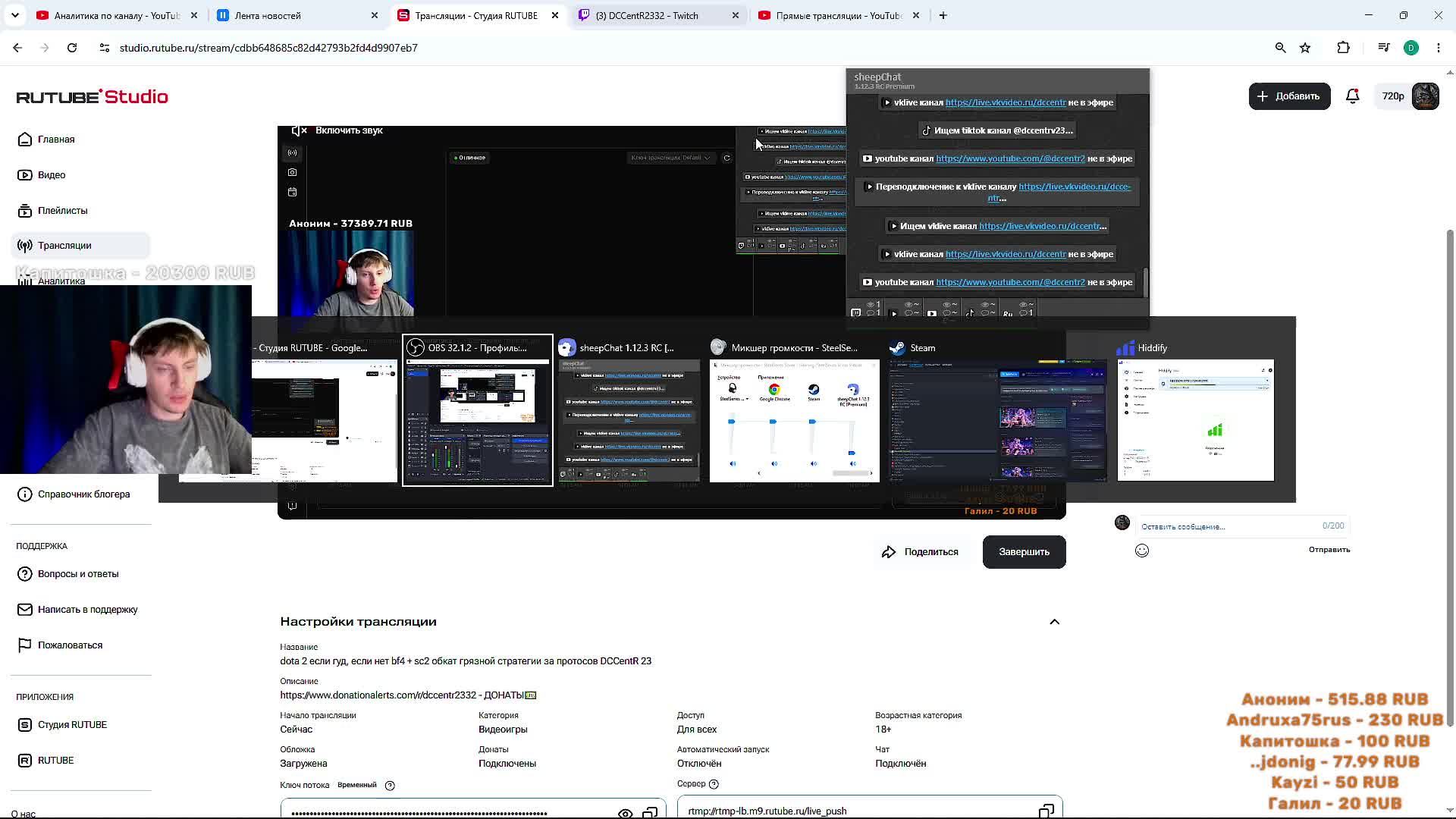Collapse the Настройки трансляции section
This screenshot has width=1456, height=819.
coord(1054,622)
